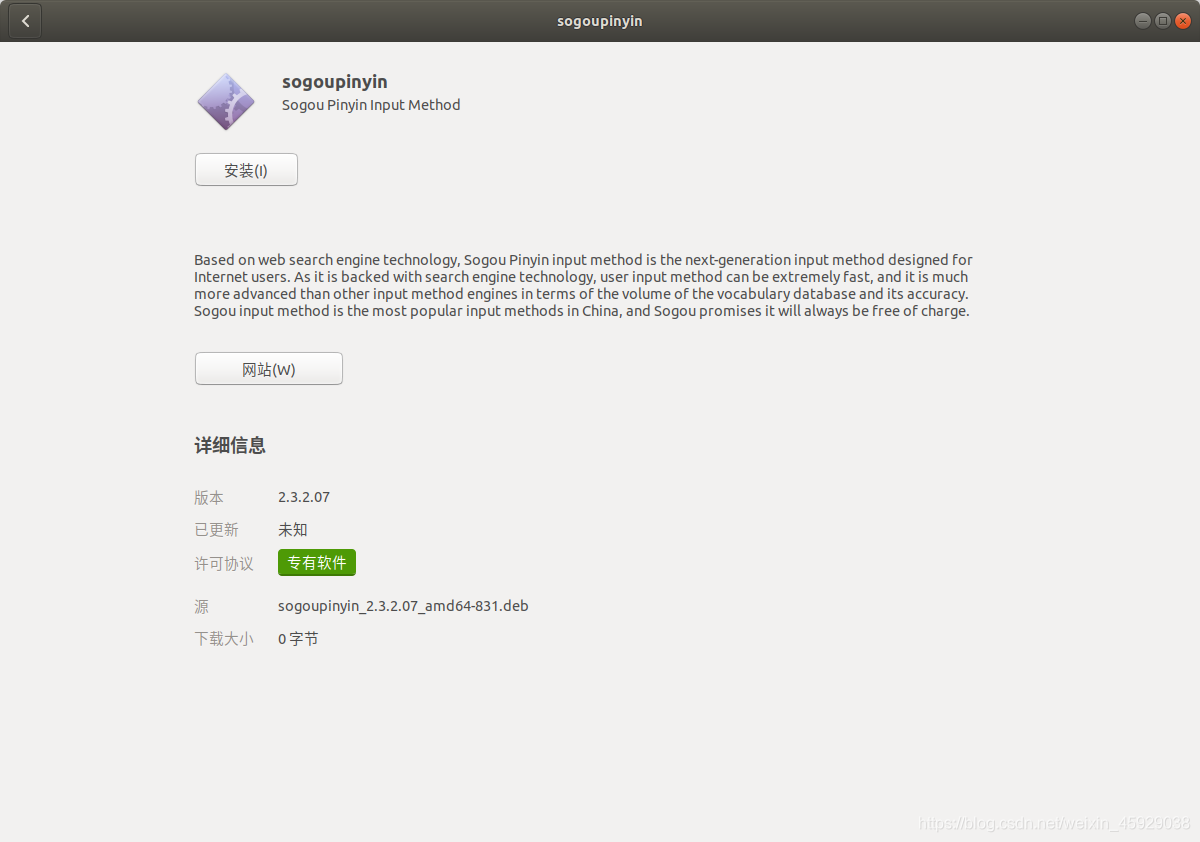Open the 网站(W) website button

pyautogui.click(x=269, y=369)
